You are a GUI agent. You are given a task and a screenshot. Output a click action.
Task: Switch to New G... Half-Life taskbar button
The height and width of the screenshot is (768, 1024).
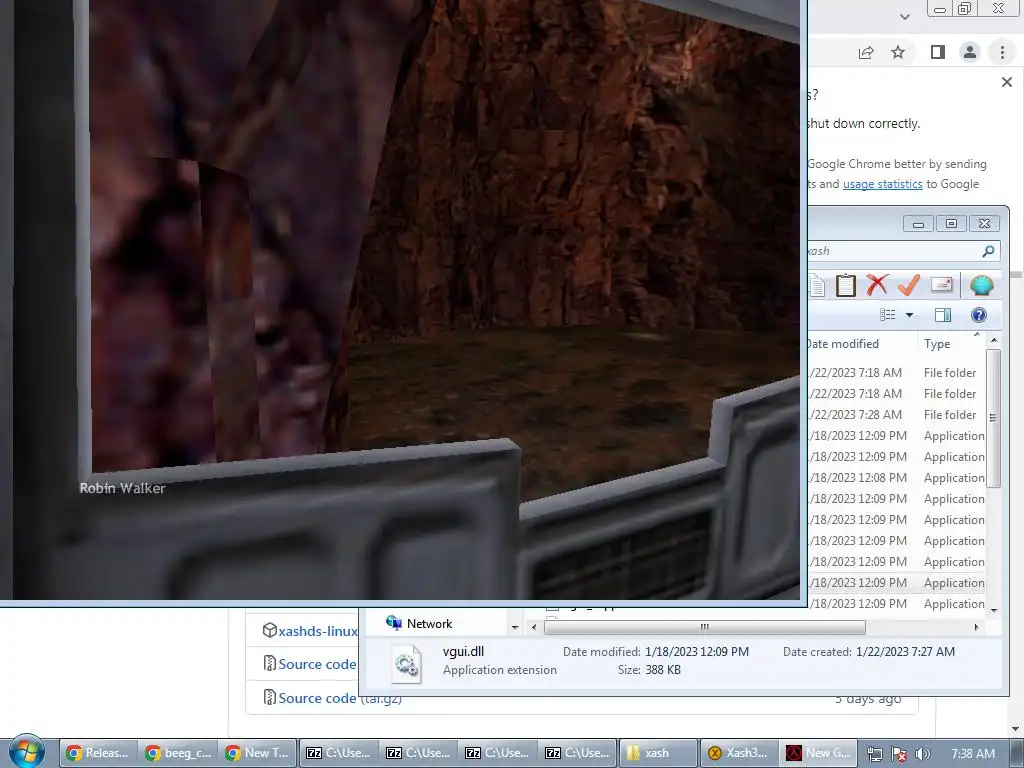click(x=818, y=753)
